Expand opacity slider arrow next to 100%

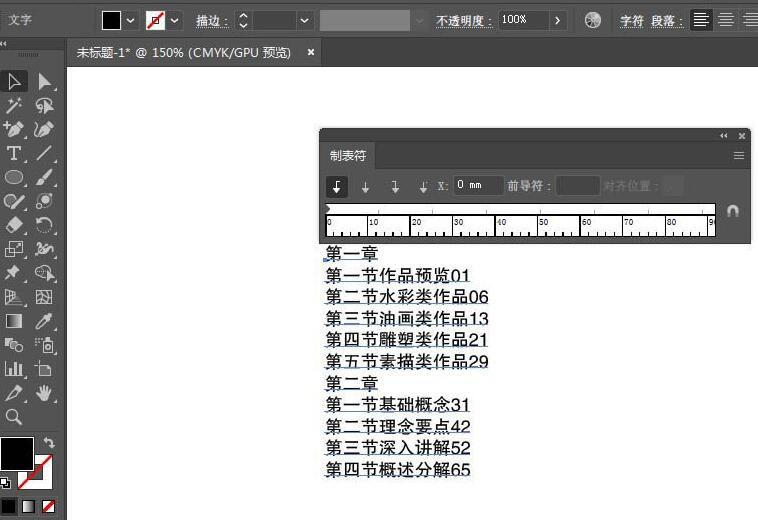pos(557,20)
